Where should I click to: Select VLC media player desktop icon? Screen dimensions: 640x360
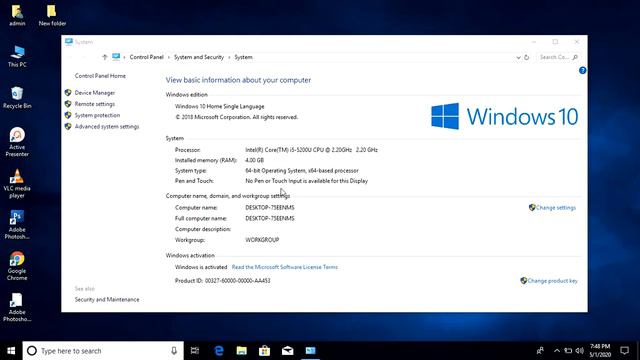[17, 184]
